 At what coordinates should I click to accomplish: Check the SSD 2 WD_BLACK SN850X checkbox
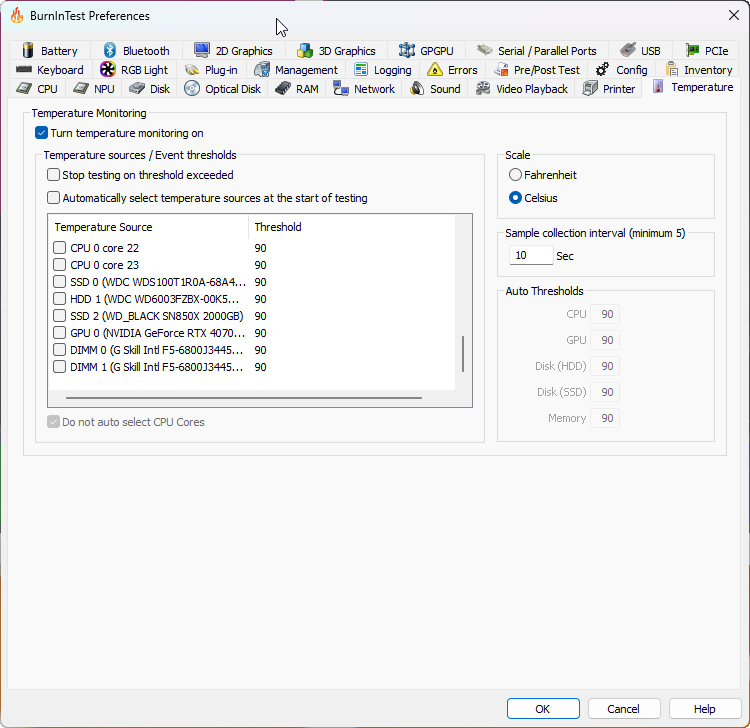coord(59,316)
